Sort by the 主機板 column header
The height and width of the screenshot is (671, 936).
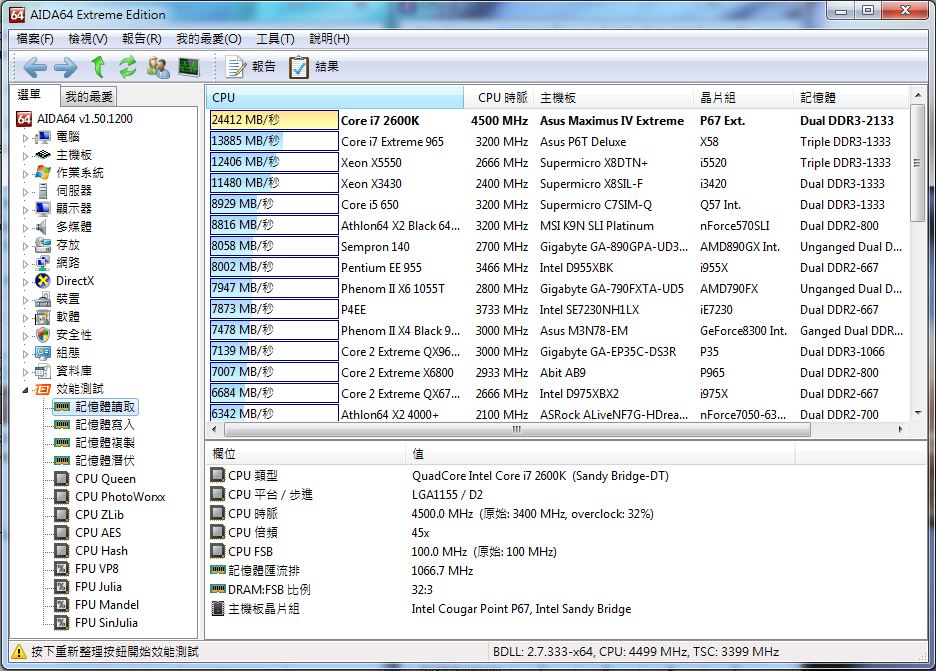[x=614, y=97]
